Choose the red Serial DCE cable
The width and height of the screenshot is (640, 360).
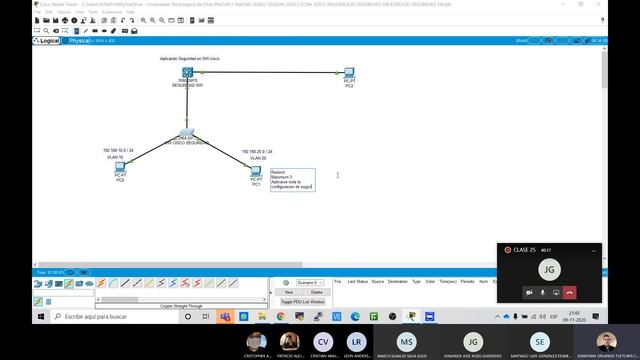pos(185,283)
